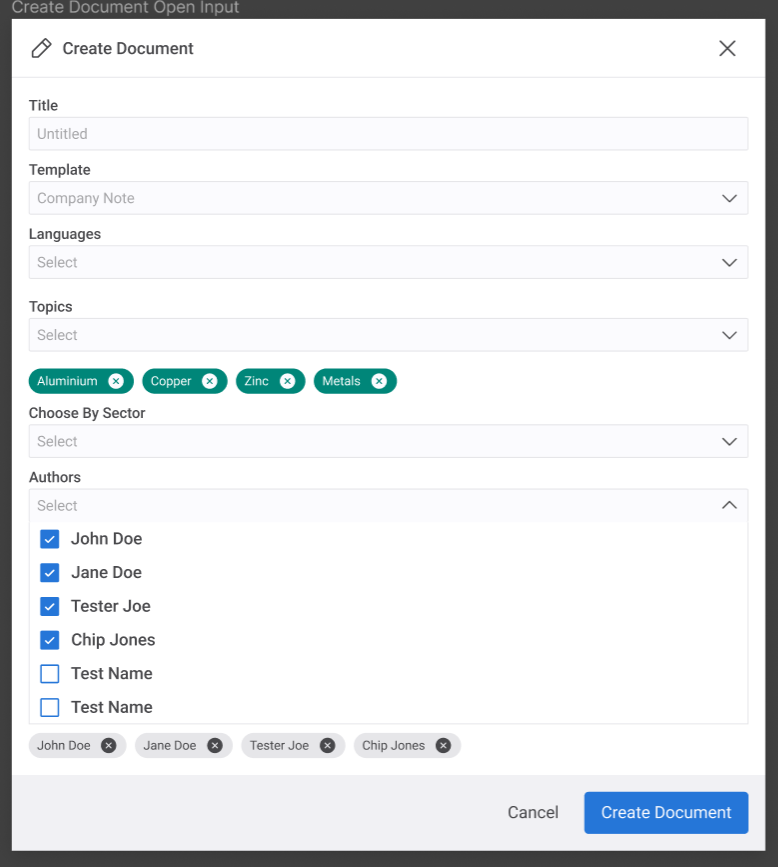Click the Aluminium chip label

(67, 381)
